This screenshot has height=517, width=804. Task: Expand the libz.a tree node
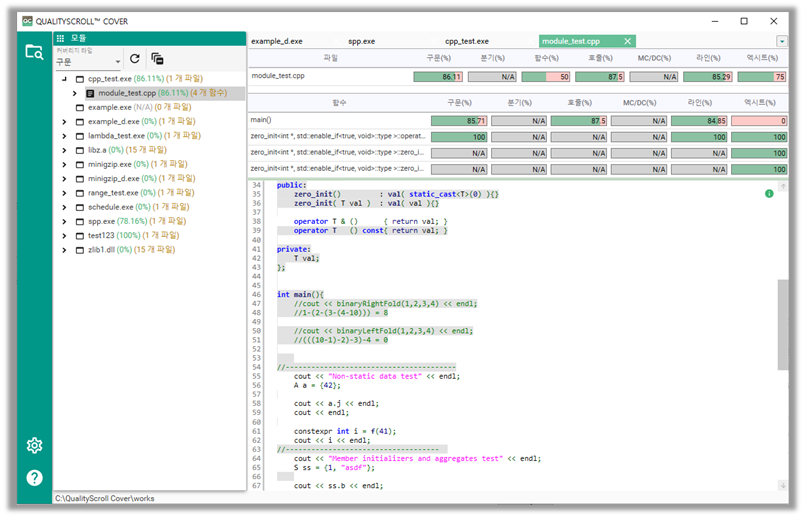click(x=64, y=150)
